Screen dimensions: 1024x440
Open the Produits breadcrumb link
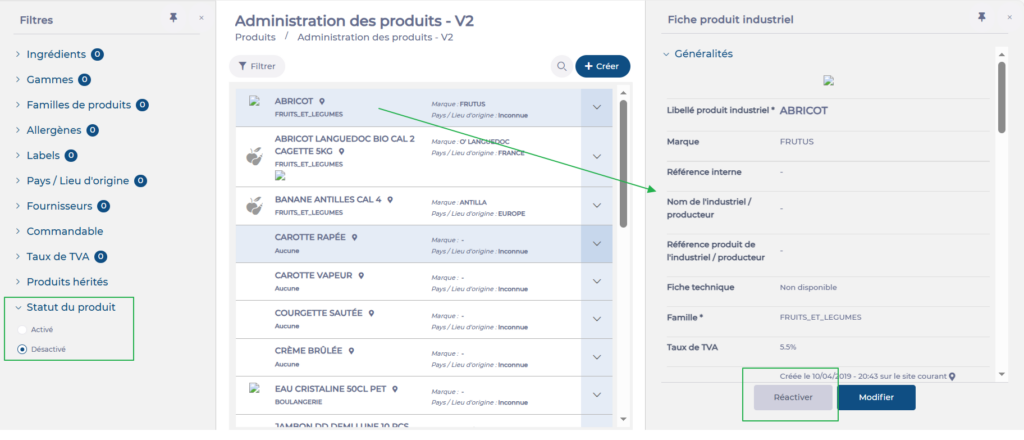255,37
